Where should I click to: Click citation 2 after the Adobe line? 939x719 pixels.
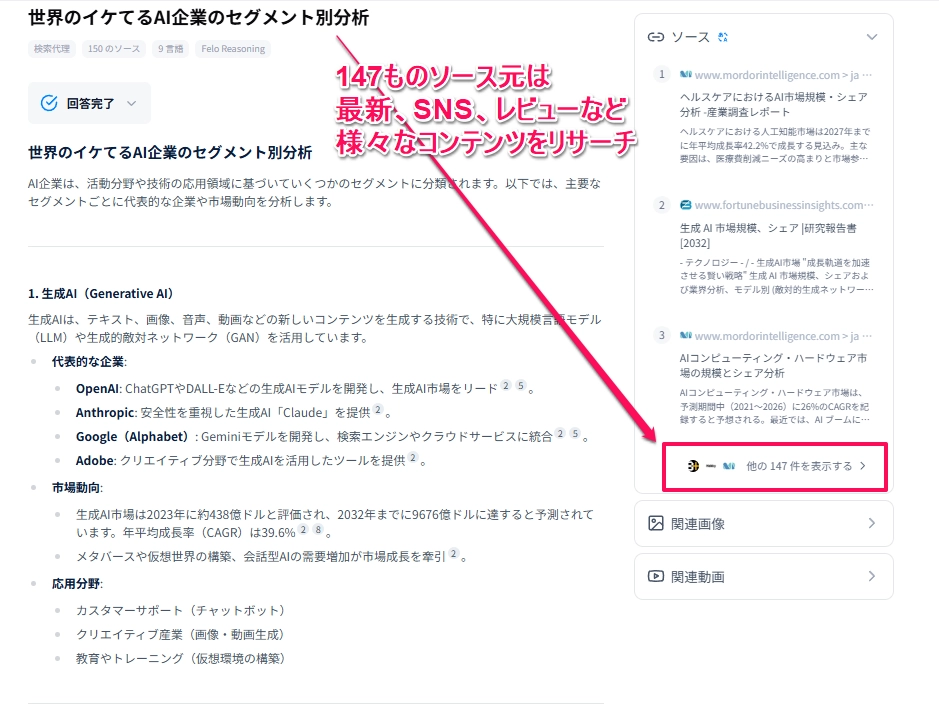[413, 457]
